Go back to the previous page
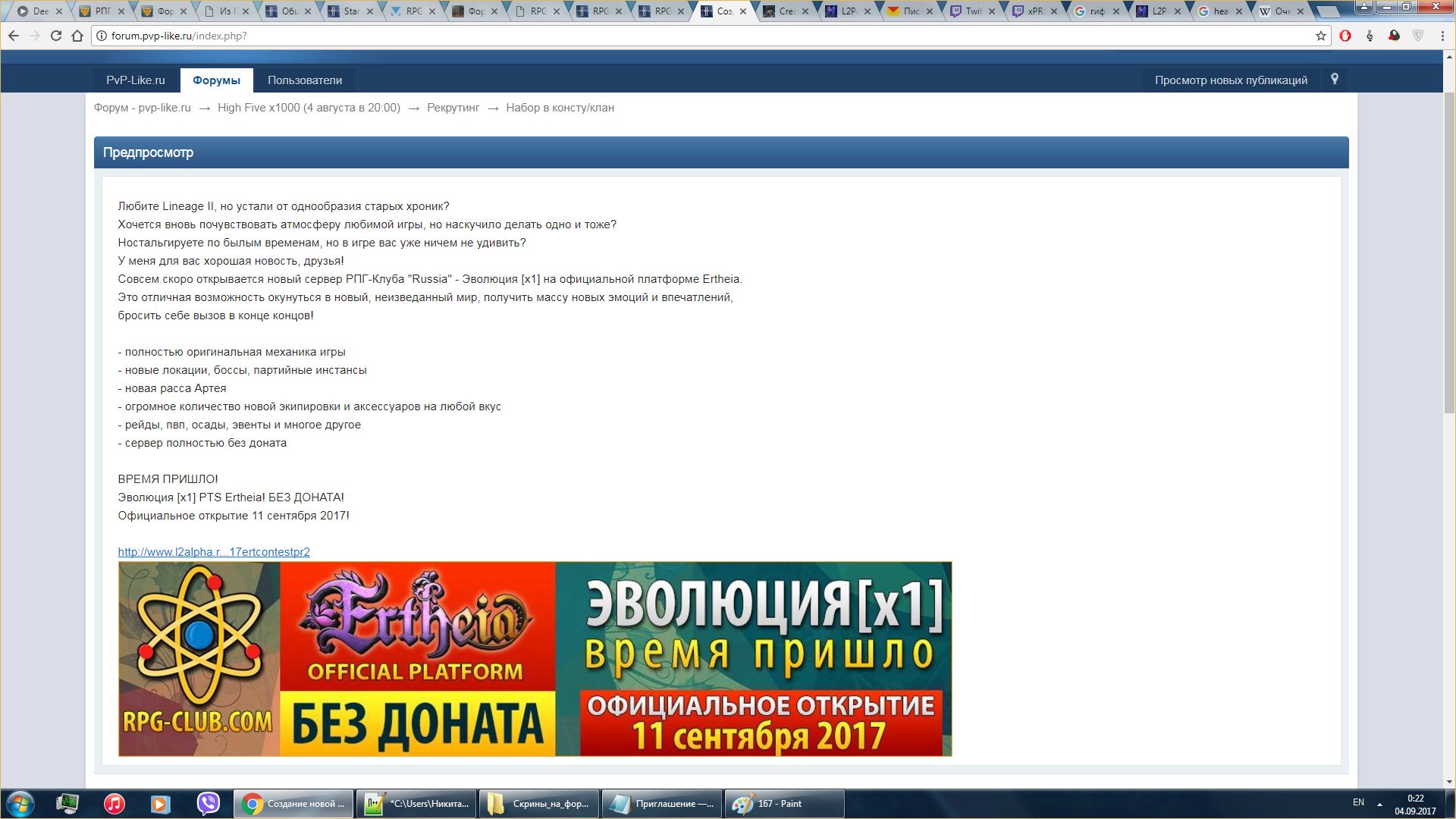Image resolution: width=1456 pixels, height=819 pixels. click(x=14, y=36)
